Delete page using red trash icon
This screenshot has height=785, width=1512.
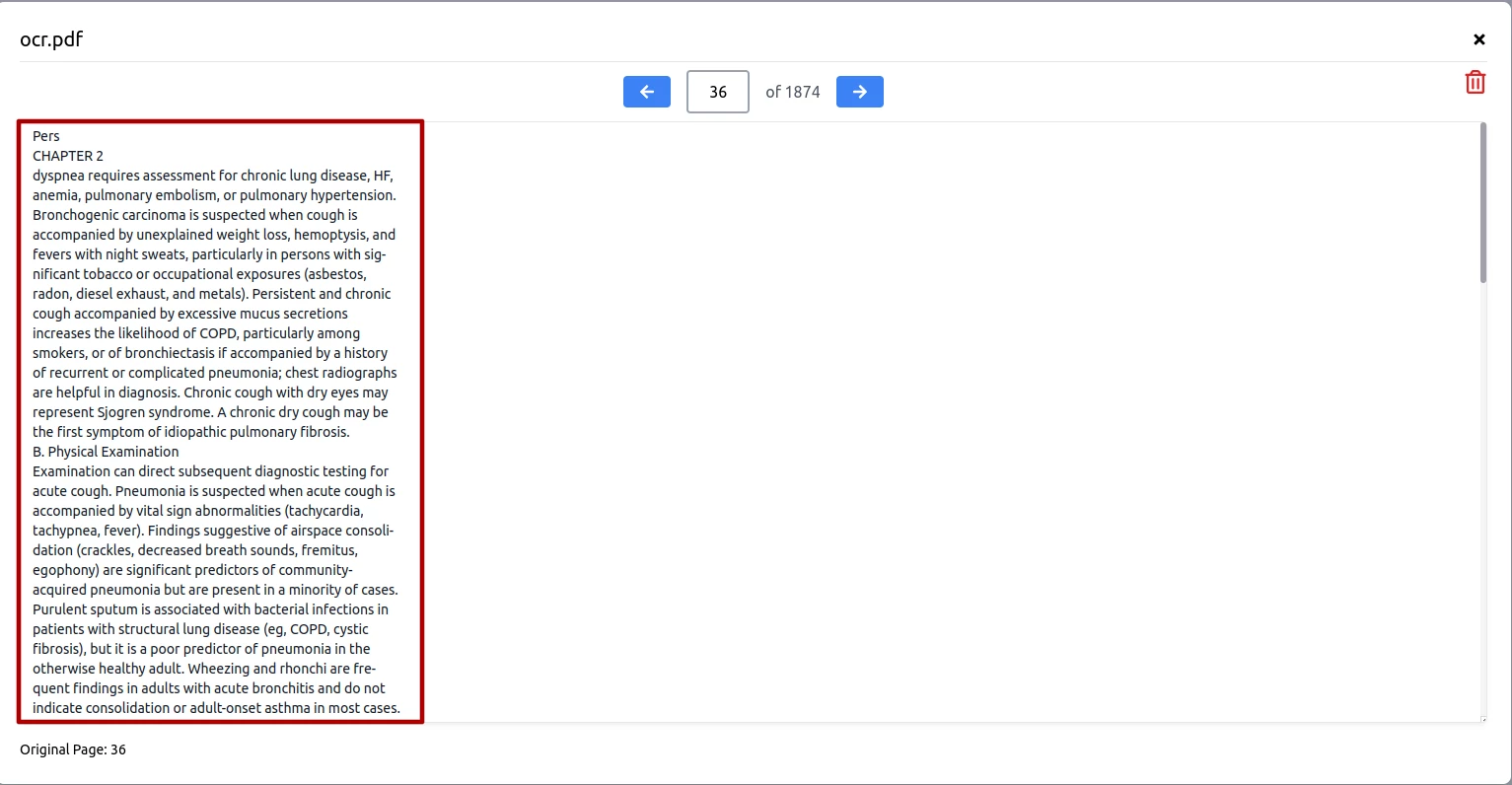[x=1476, y=83]
